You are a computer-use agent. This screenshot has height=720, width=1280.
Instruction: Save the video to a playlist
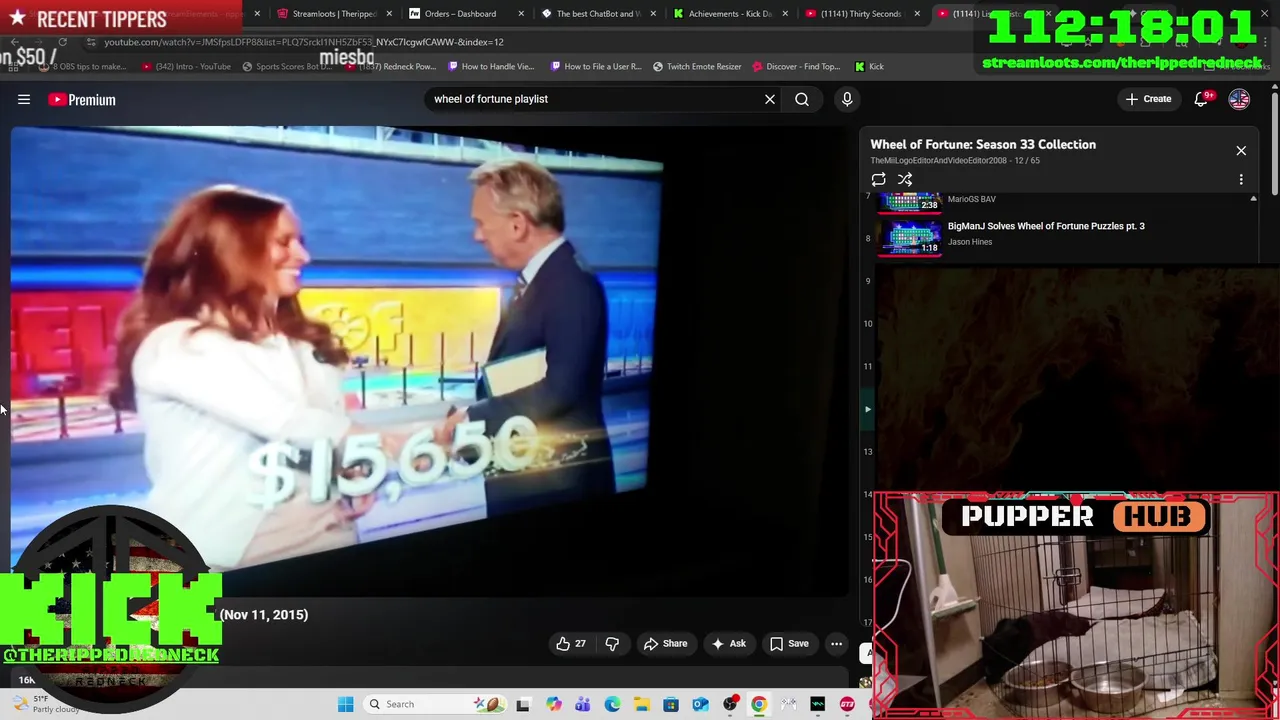(x=789, y=644)
